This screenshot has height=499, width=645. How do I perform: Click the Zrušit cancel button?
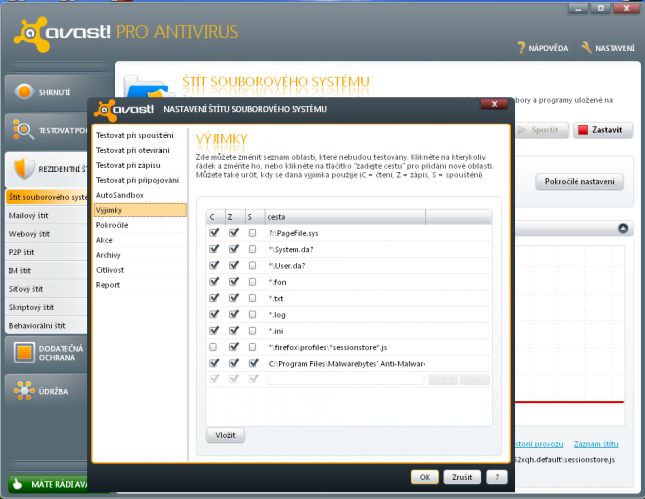click(462, 477)
